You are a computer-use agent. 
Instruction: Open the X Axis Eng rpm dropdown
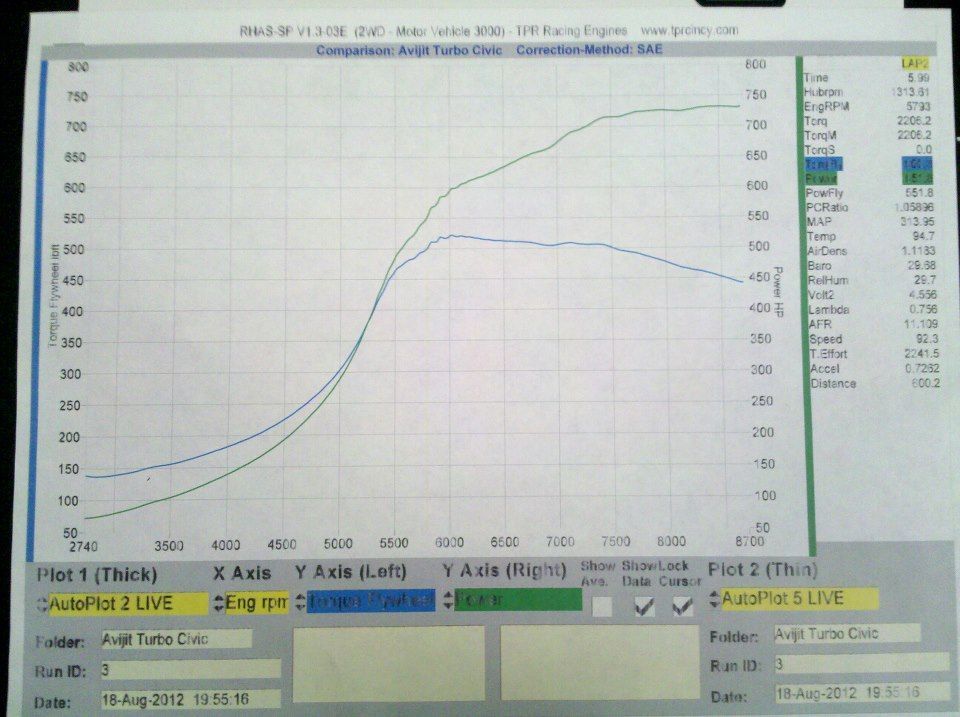[251, 602]
